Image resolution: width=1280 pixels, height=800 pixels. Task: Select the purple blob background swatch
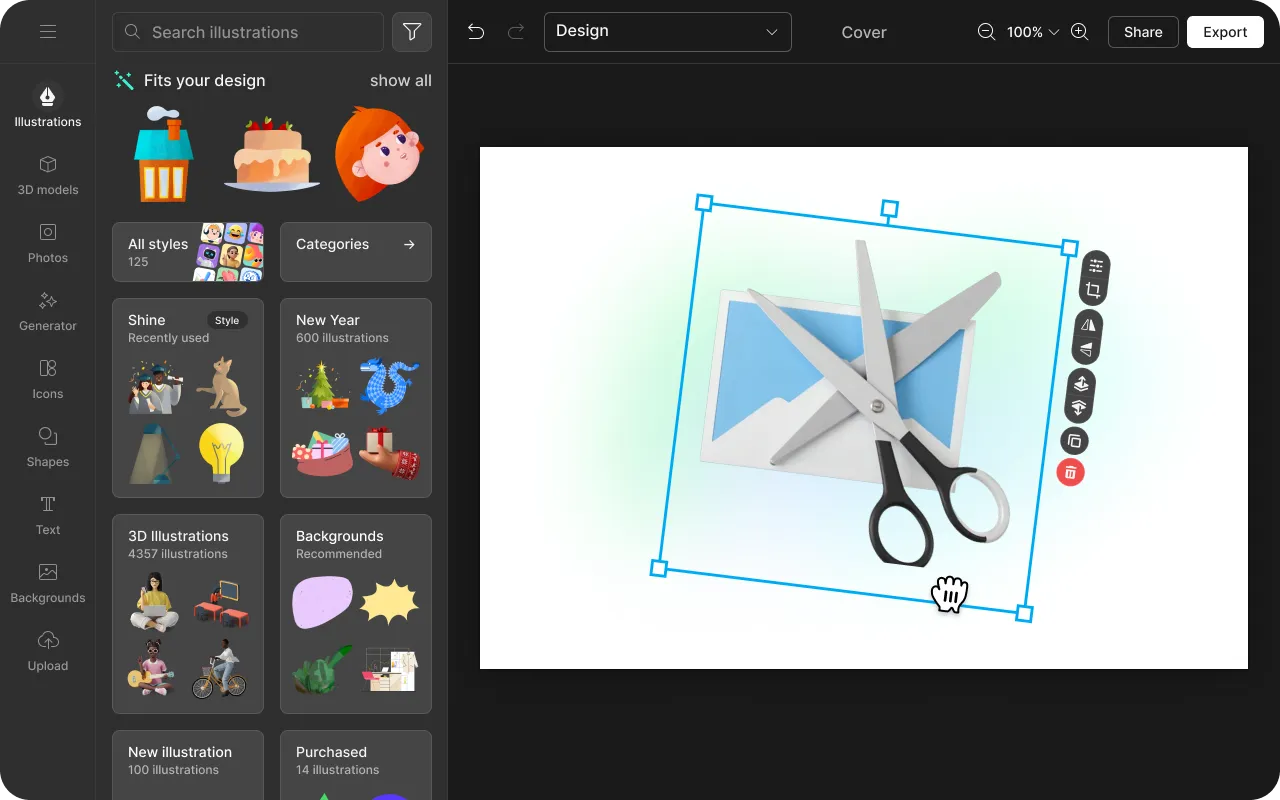pyautogui.click(x=322, y=602)
